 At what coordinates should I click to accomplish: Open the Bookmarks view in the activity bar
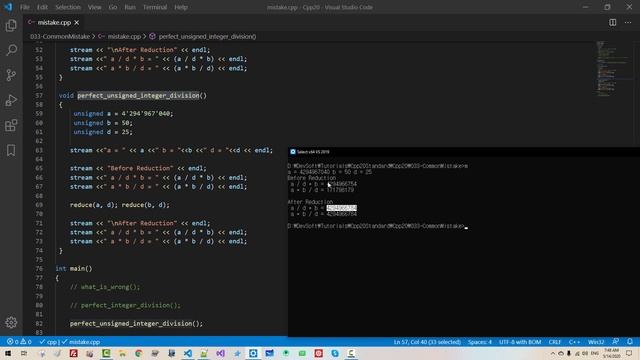pyautogui.click(x=11, y=150)
